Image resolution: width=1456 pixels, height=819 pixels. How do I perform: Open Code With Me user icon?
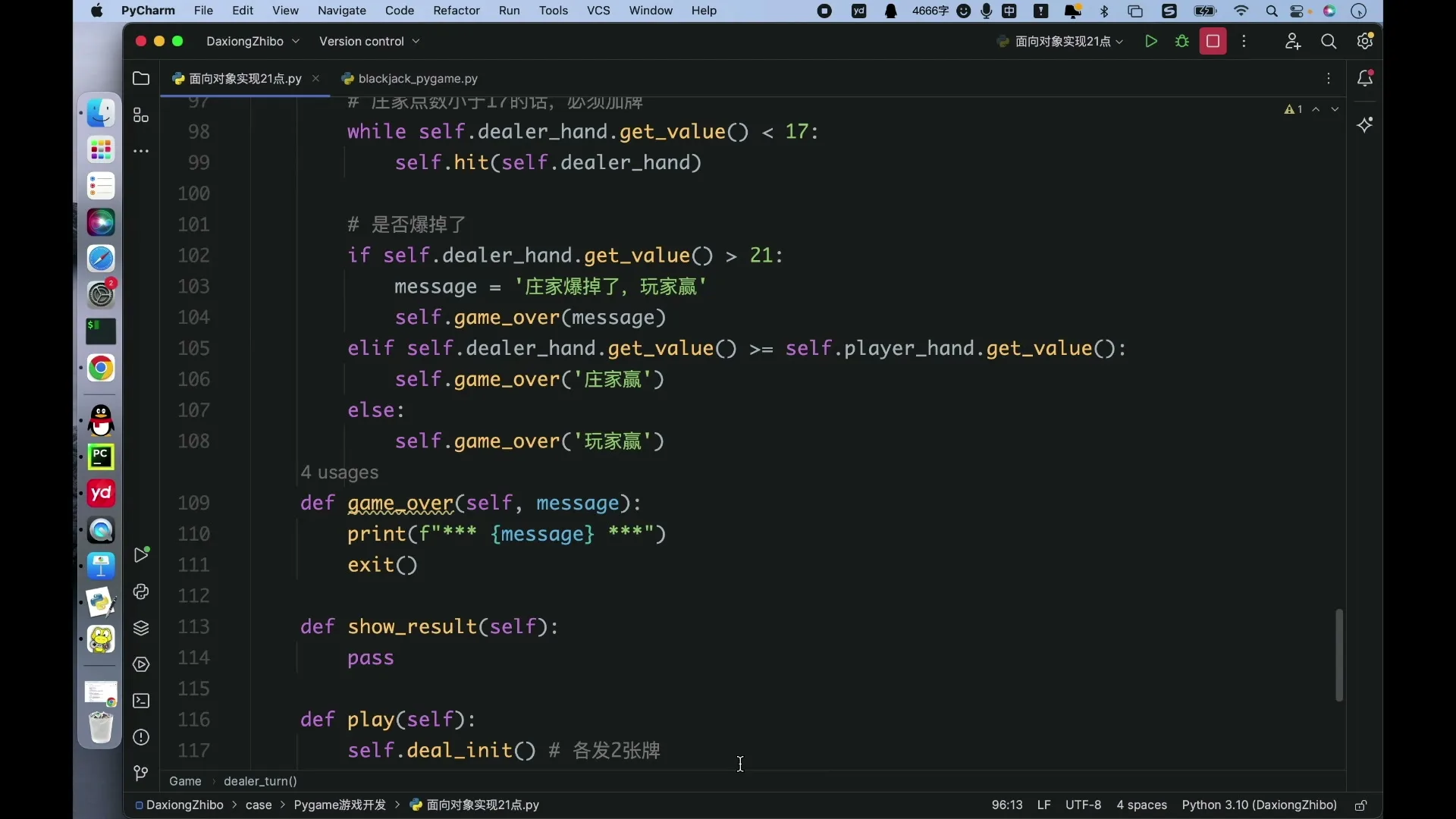(1293, 42)
